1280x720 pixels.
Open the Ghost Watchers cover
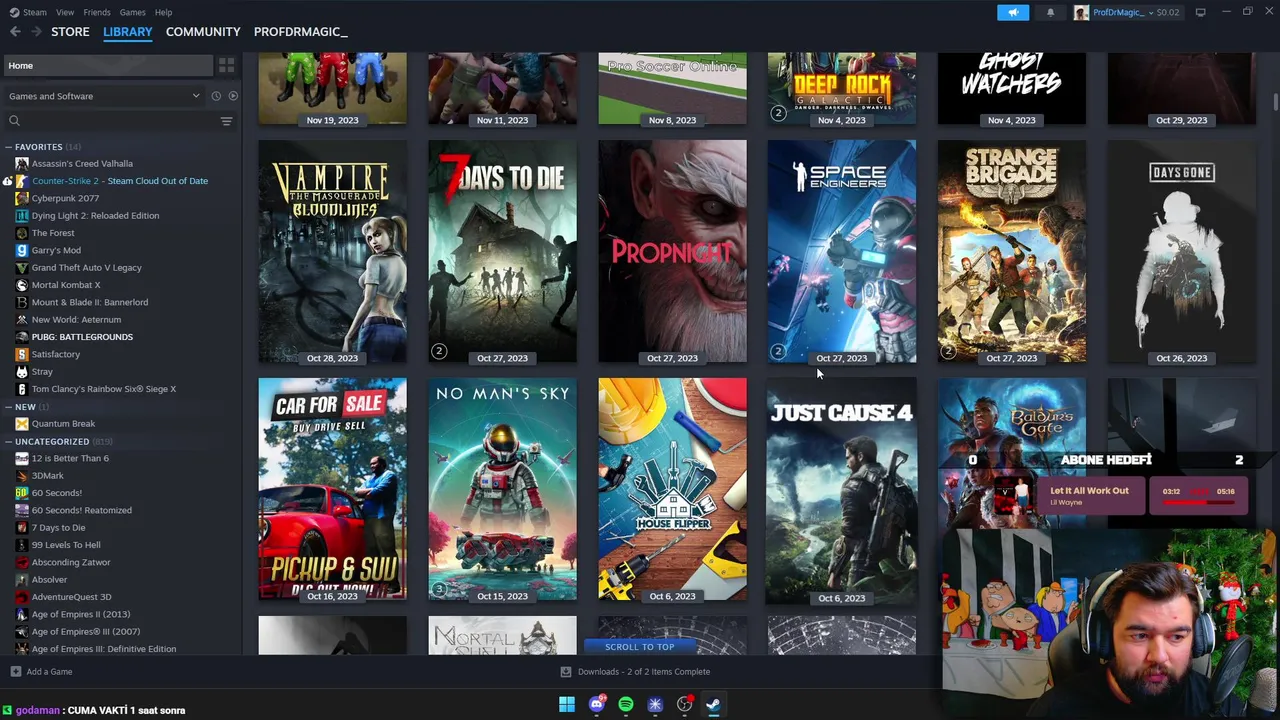click(1012, 89)
